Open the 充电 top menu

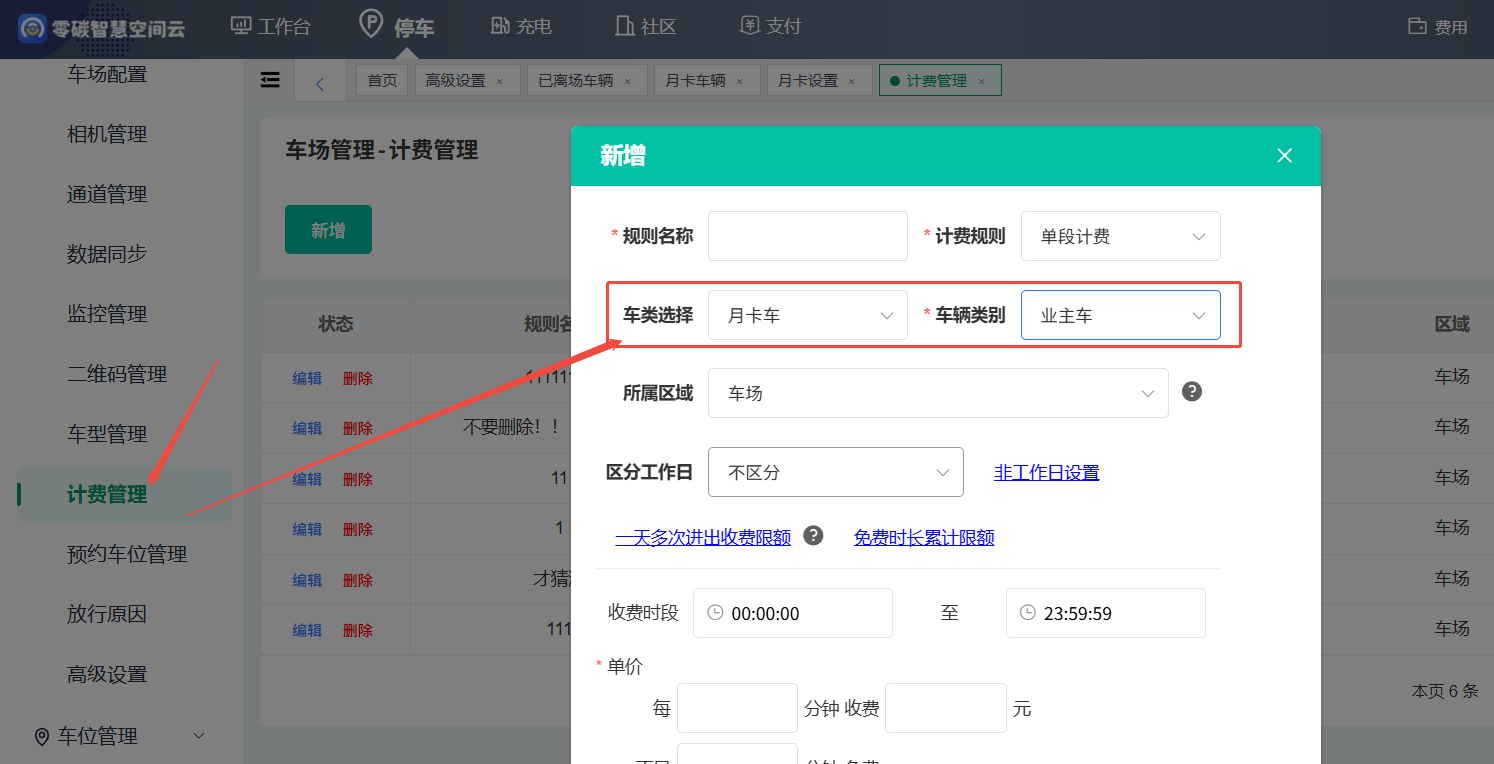521,26
